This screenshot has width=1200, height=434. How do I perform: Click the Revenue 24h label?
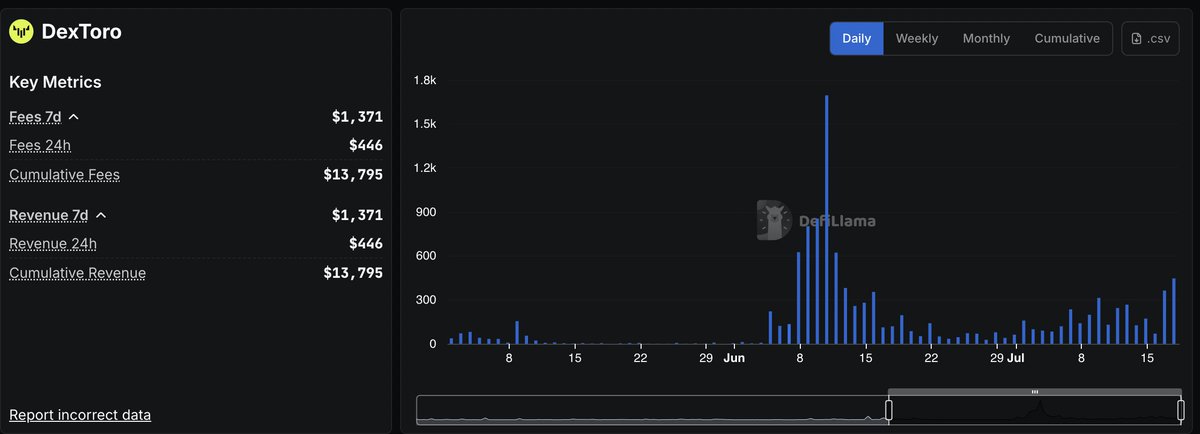[x=53, y=243]
